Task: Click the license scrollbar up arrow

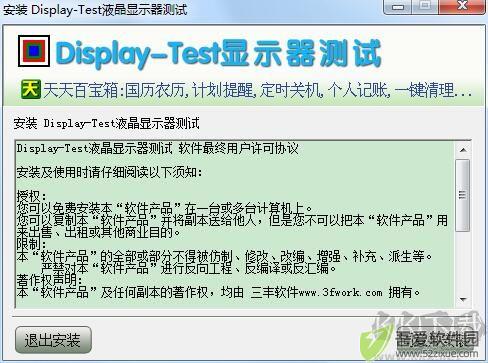Action: (463, 150)
